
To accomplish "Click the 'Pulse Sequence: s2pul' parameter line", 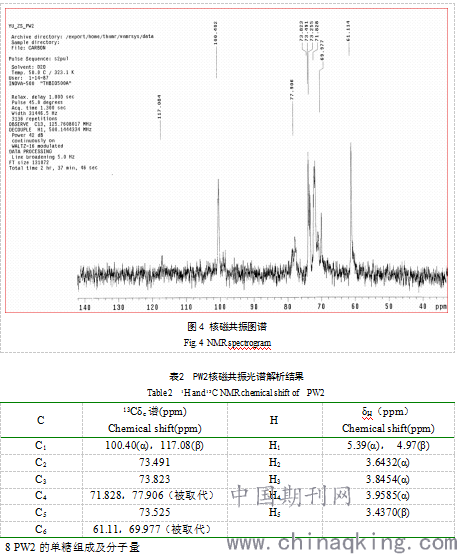I will click(x=39, y=59).
